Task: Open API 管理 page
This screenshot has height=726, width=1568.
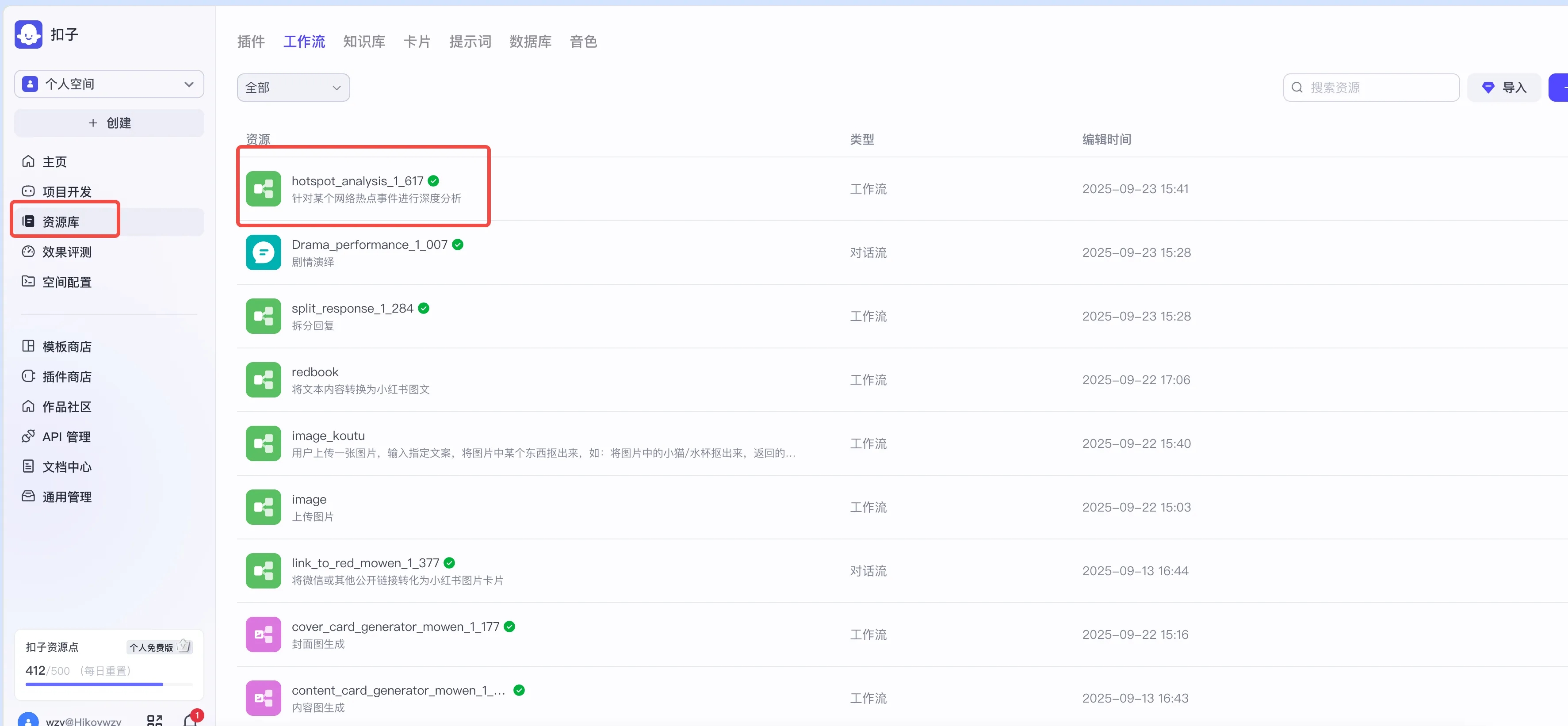Action: (x=66, y=436)
